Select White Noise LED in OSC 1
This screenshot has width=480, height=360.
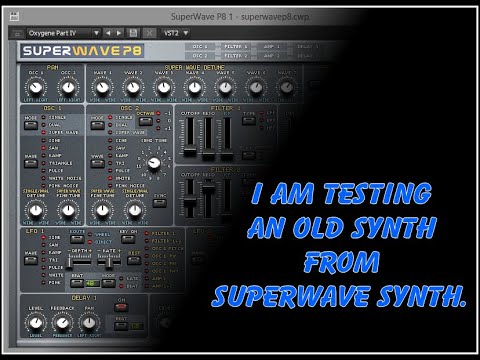43,178
